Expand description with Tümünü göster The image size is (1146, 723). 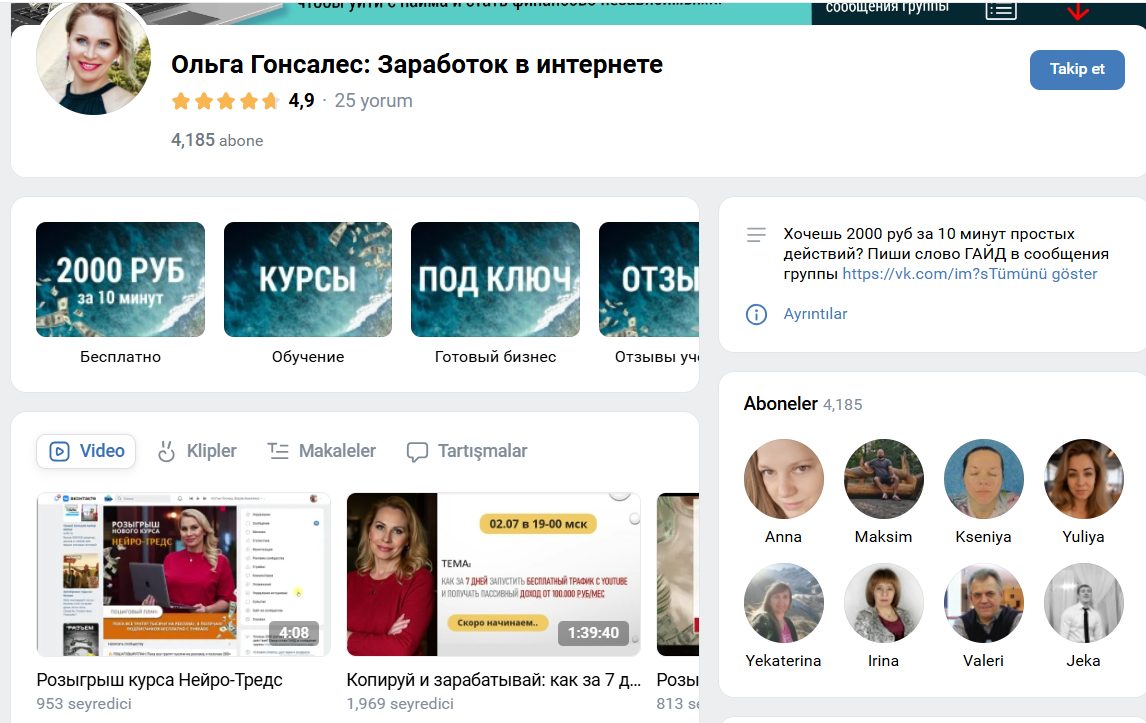pyautogui.click(x=1044, y=273)
